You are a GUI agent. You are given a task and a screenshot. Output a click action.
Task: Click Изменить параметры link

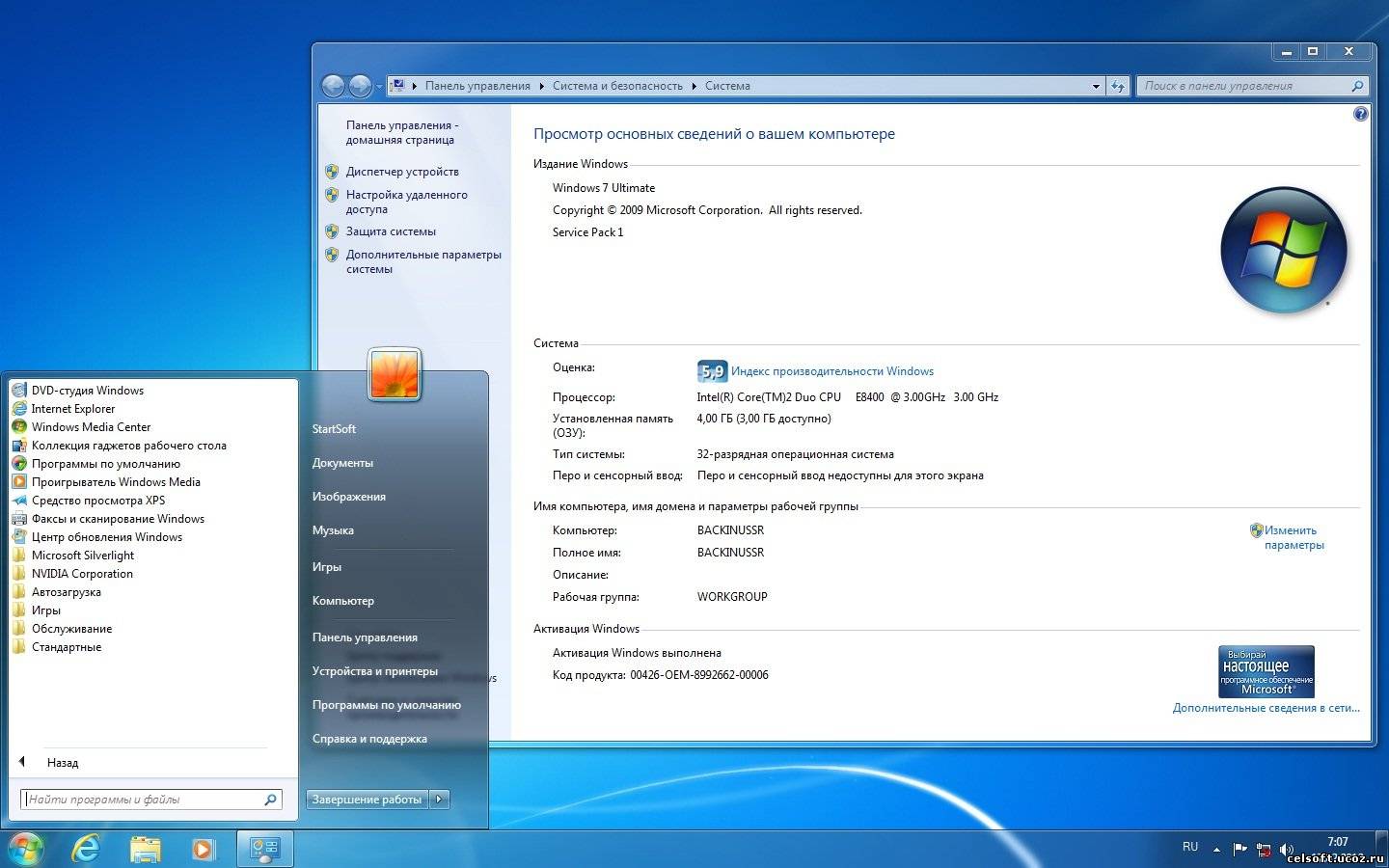coord(1294,537)
